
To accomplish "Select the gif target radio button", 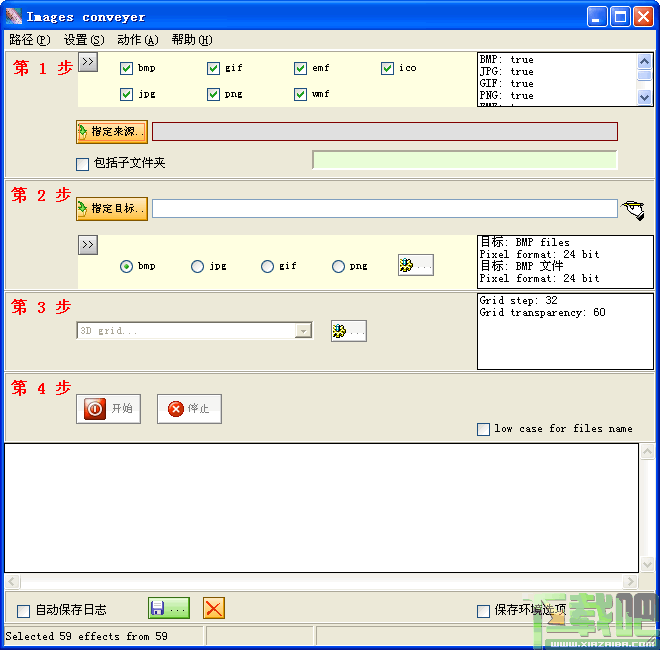I will click(x=267, y=266).
